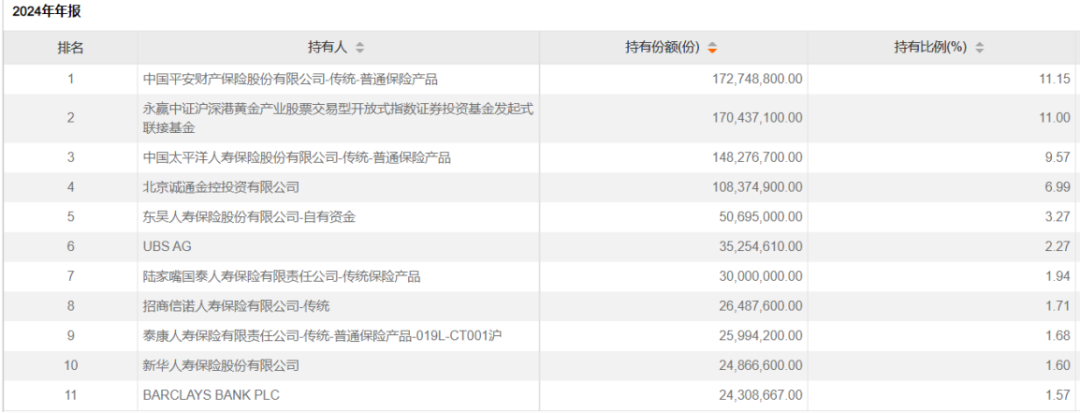Click share amount 35,254,610.00
The width and height of the screenshot is (1080, 413).
point(760,247)
